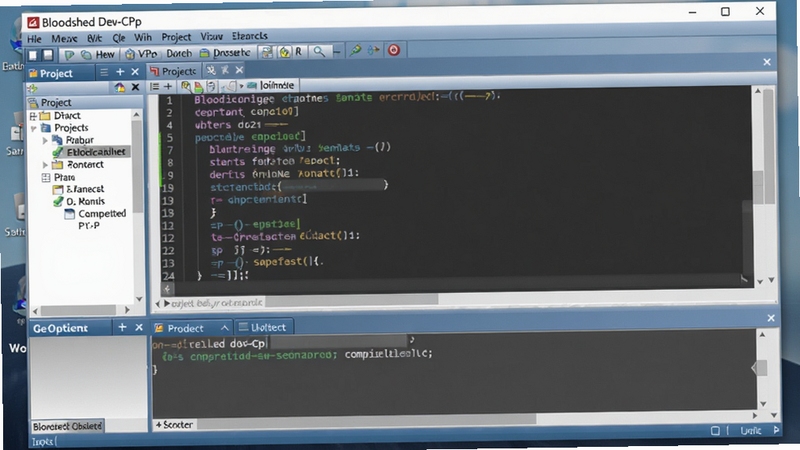
Task: Select E.fanecet in the project tree
Action: (79, 189)
